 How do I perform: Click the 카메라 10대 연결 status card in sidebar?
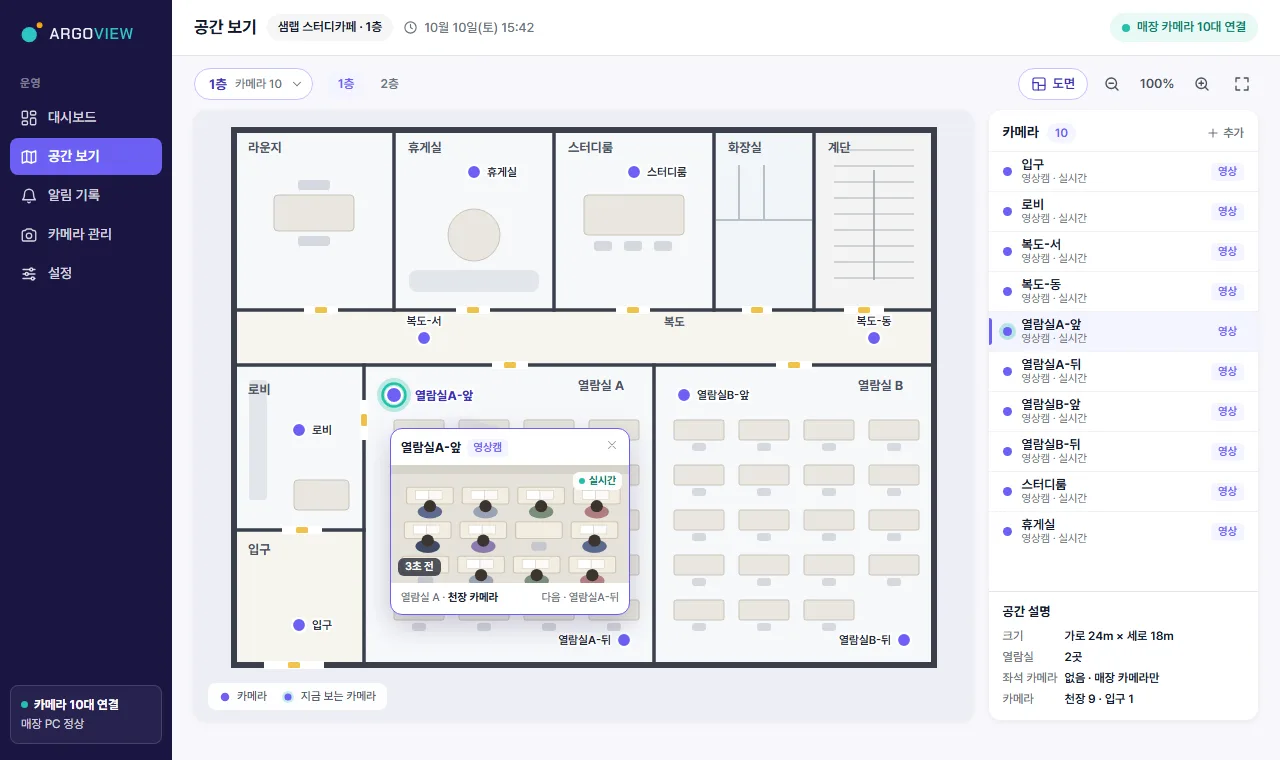pos(86,714)
